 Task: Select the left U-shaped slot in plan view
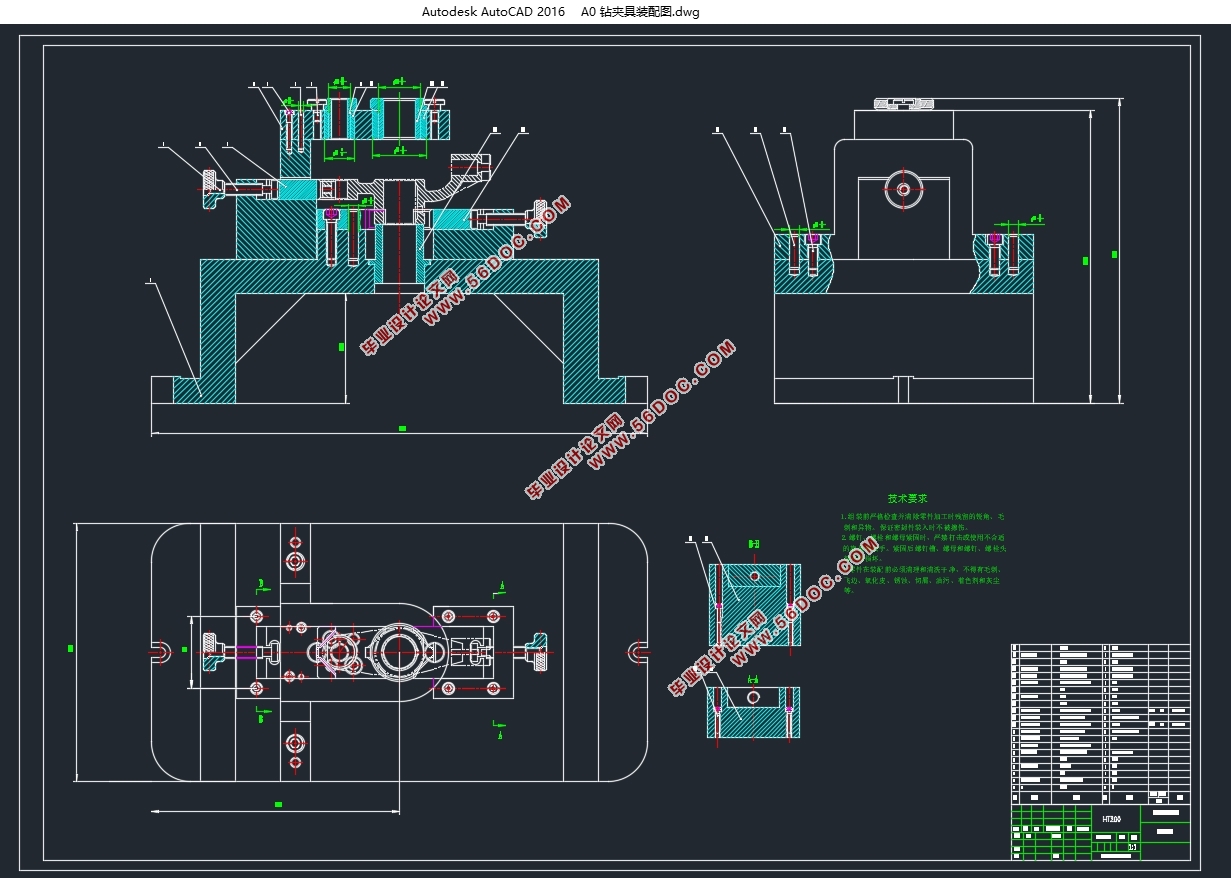click(160, 653)
